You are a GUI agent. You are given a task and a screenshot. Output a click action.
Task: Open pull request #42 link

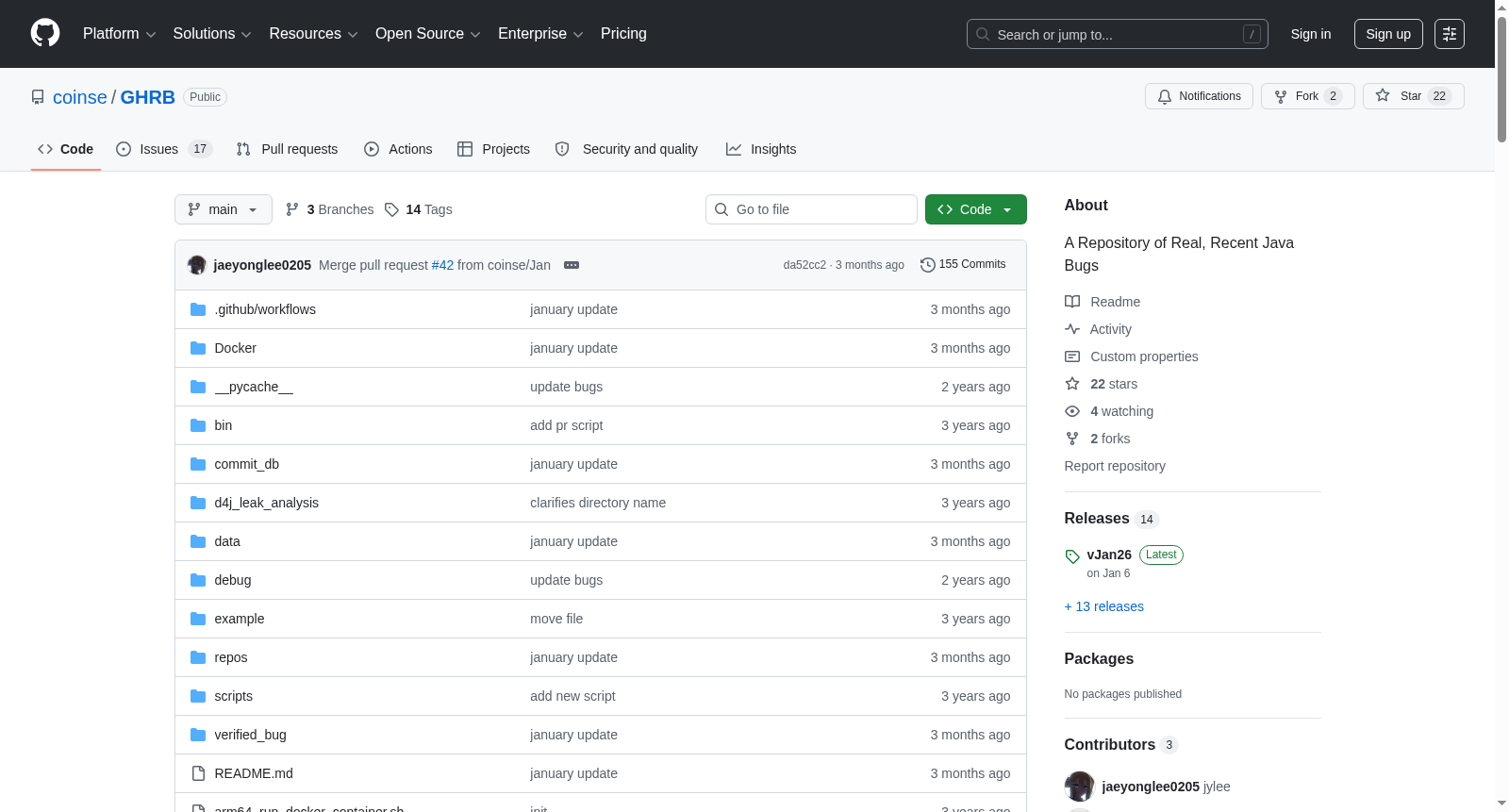tap(442, 265)
